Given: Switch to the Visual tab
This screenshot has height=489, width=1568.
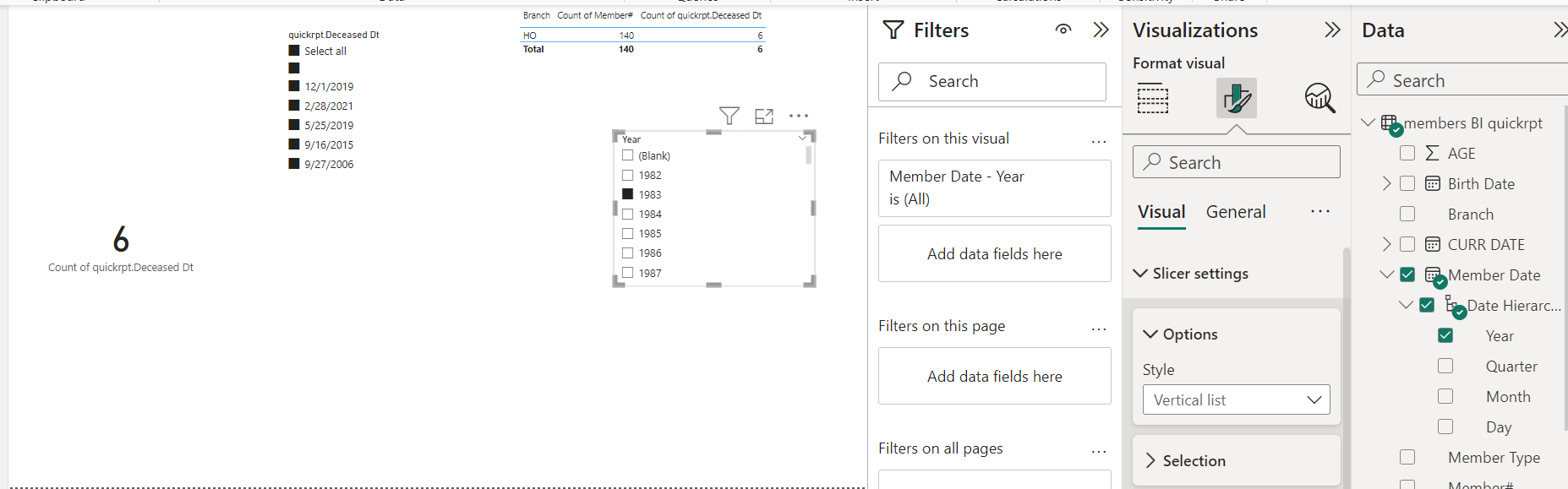Looking at the screenshot, I should [x=1161, y=212].
